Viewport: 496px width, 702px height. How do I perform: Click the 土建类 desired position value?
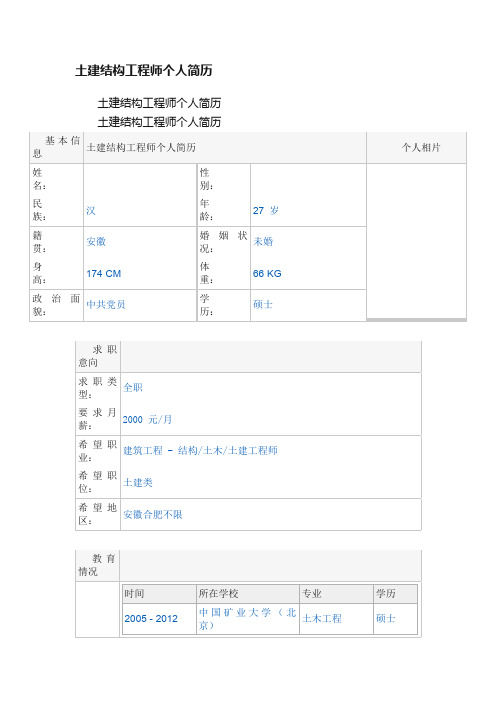pyautogui.click(x=138, y=483)
